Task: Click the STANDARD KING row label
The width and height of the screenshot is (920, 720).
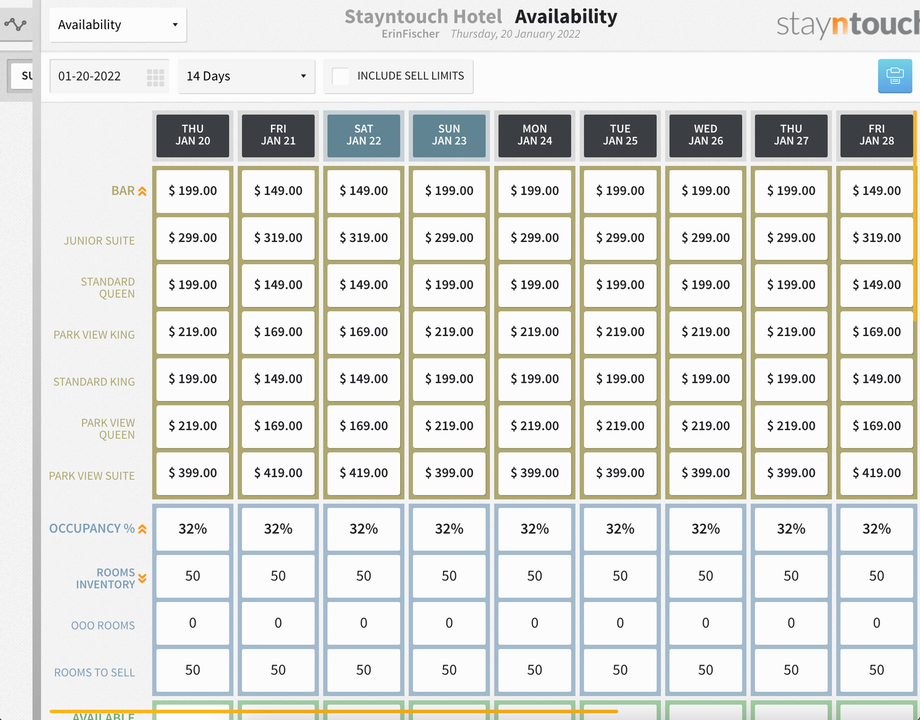Action: (x=94, y=381)
